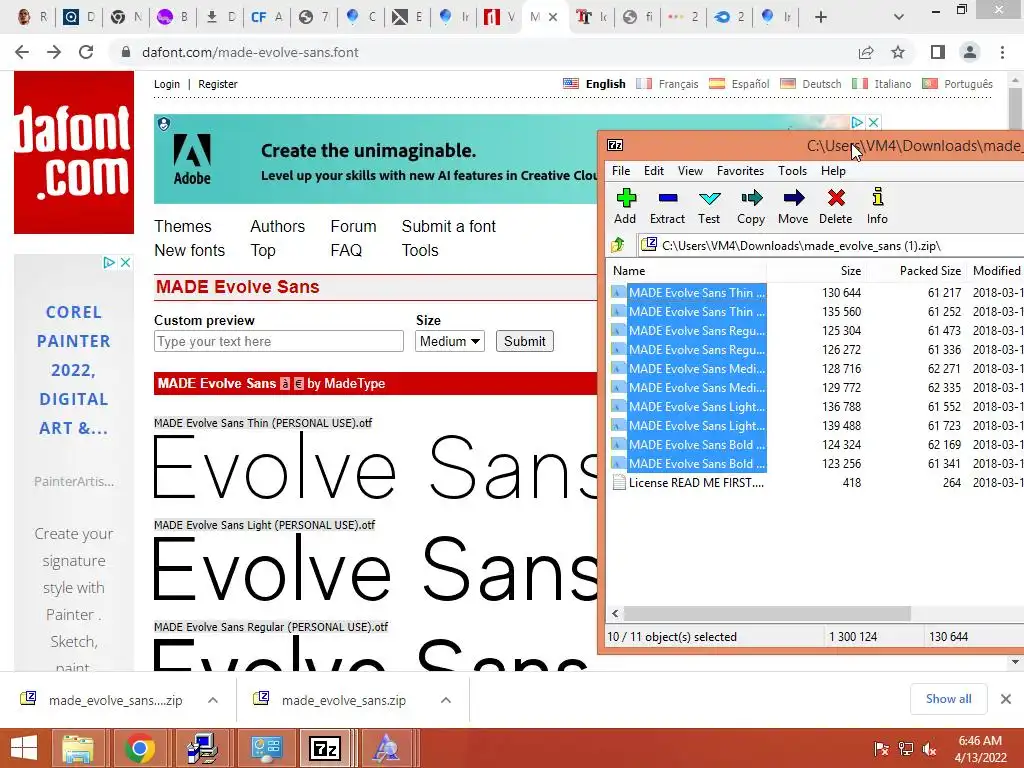Bookmark this page with star icon
The image size is (1024, 768).
pos(898,52)
